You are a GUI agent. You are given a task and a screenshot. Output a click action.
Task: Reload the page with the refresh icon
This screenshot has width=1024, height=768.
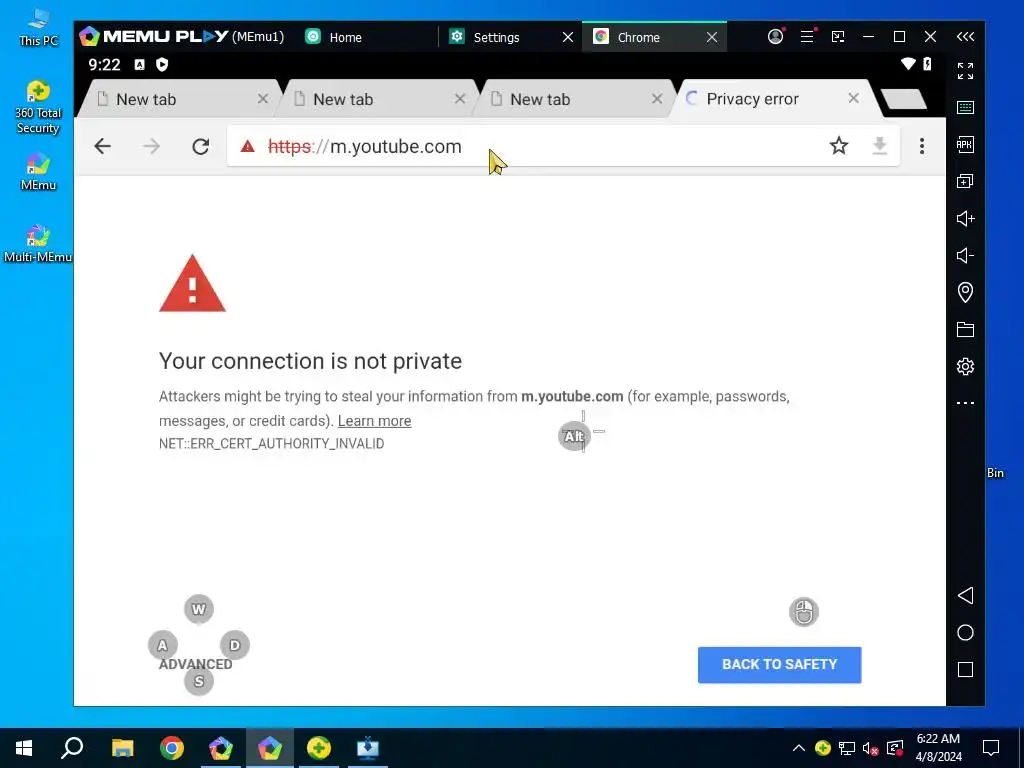[x=200, y=146]
